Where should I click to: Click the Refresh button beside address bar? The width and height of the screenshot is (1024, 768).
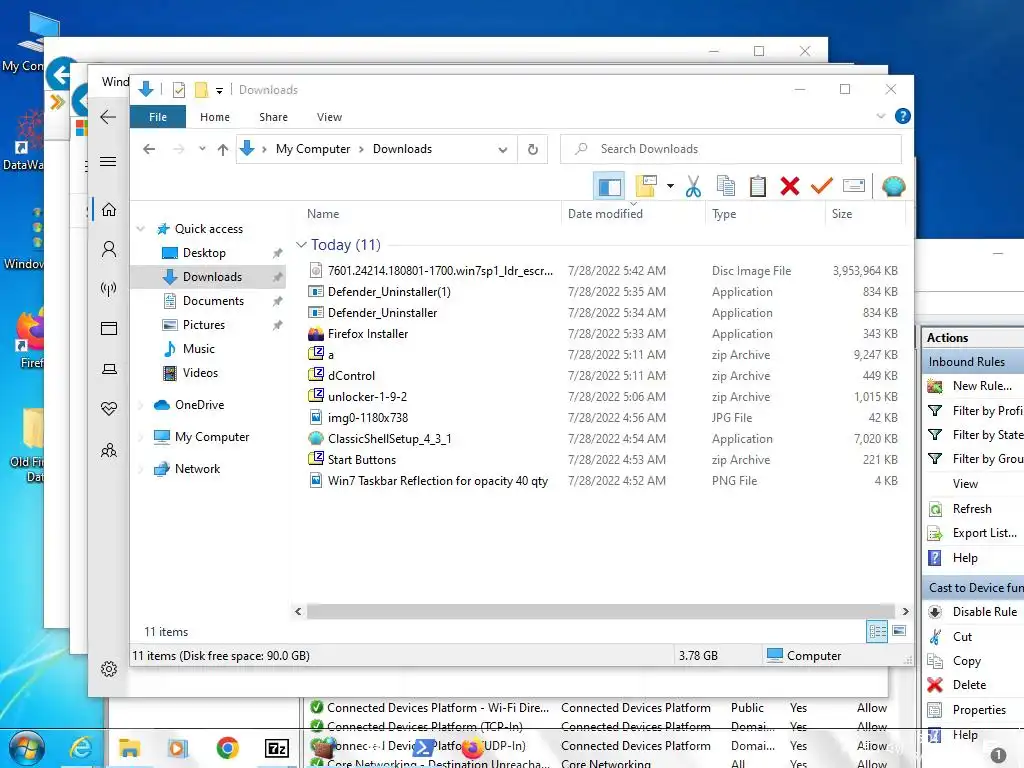pos(533,150)
